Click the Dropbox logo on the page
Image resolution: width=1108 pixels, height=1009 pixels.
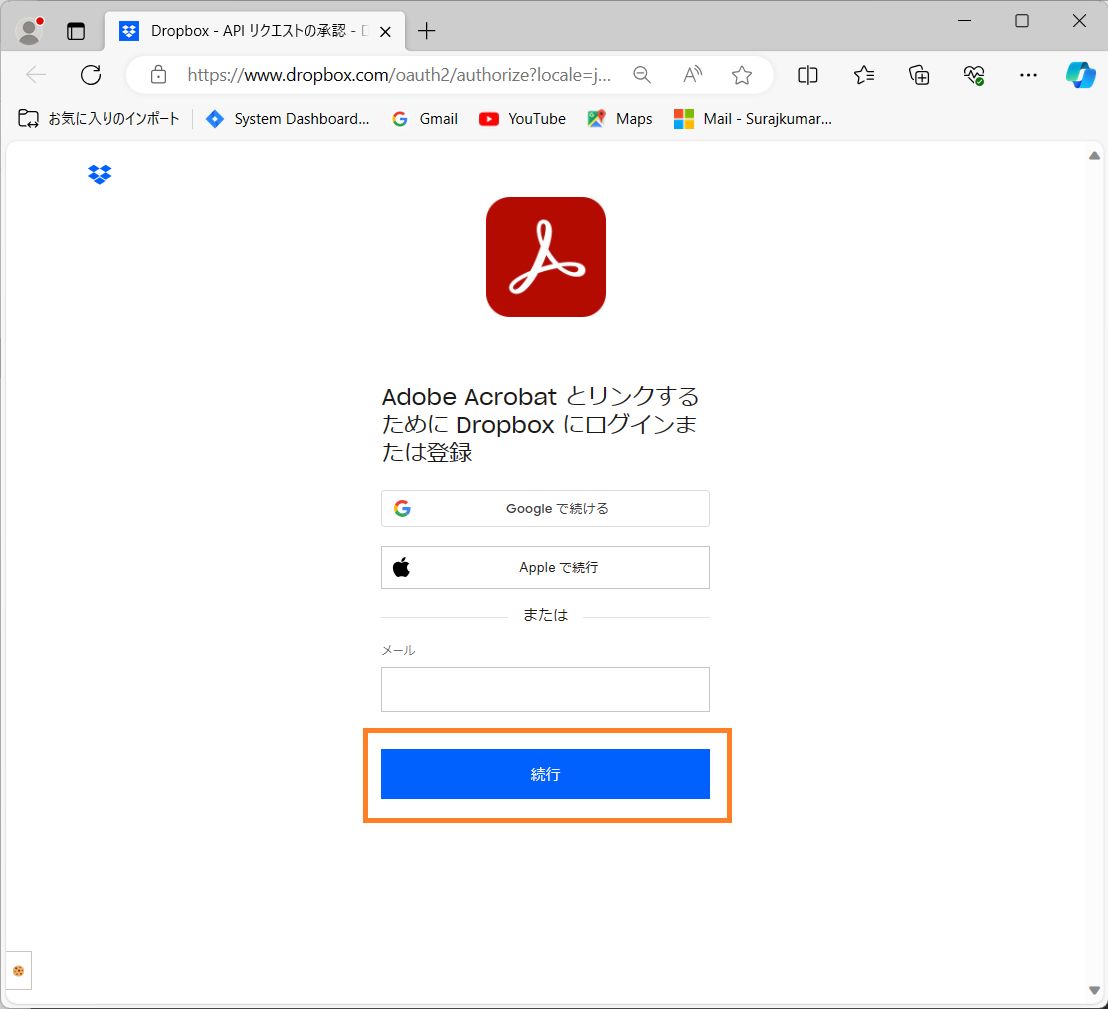tap(99, 174)
